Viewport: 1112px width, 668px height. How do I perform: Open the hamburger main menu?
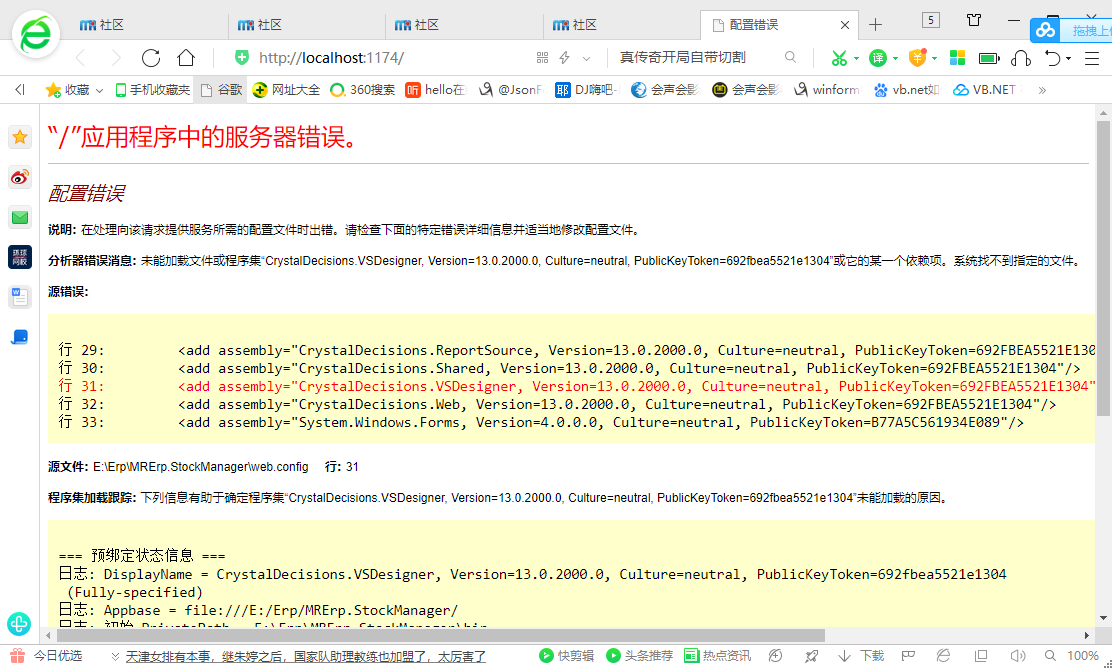1092,59
